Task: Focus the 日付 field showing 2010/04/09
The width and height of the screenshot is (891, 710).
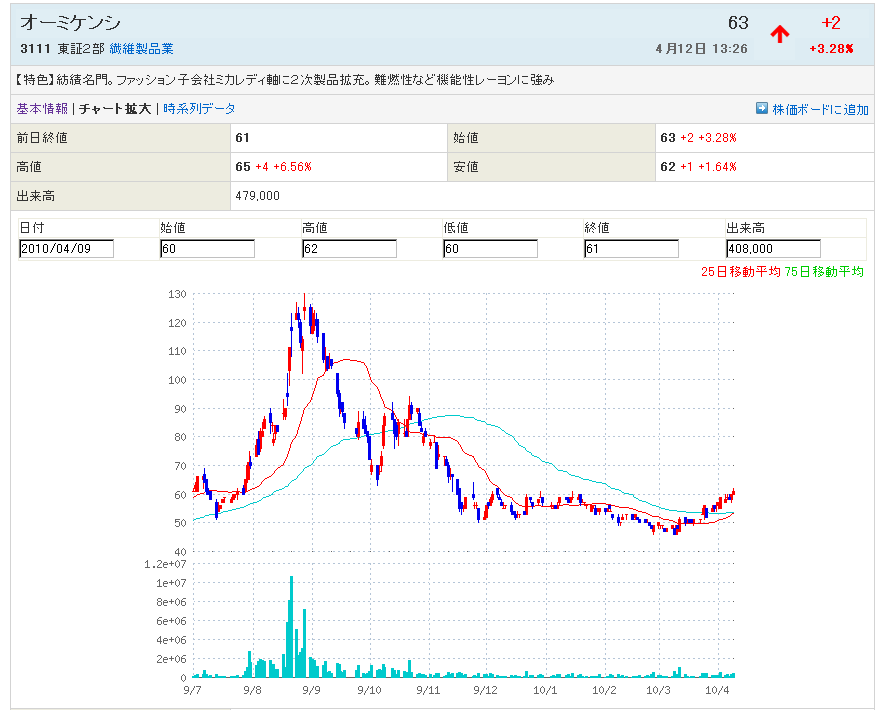Action: (66, 249)
